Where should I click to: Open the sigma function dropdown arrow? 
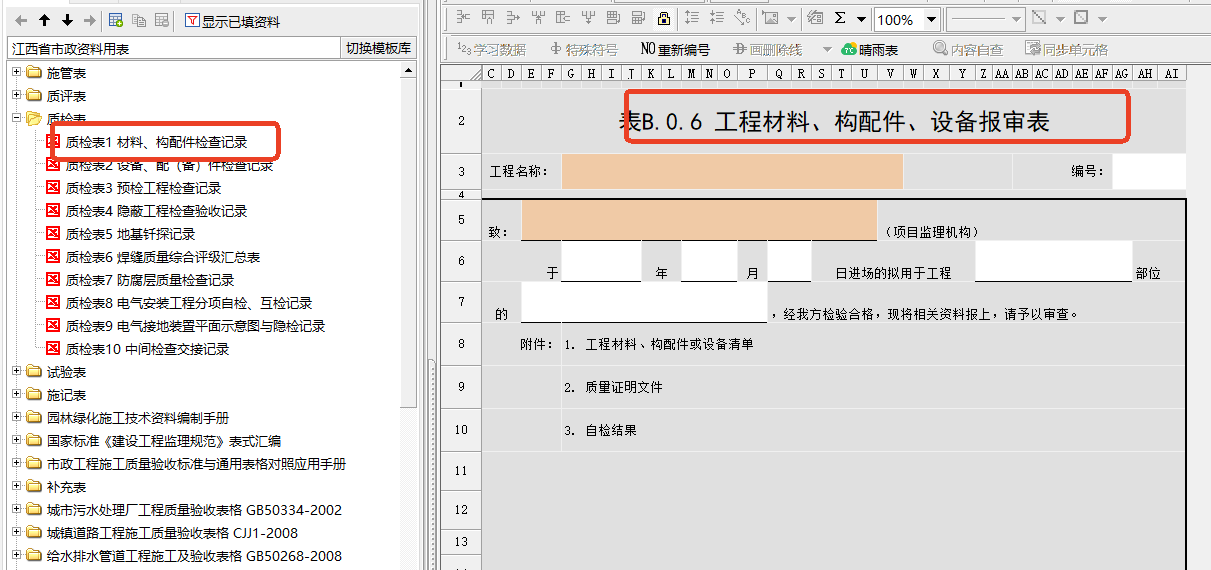pyautogui.click(x=861, y=19)
